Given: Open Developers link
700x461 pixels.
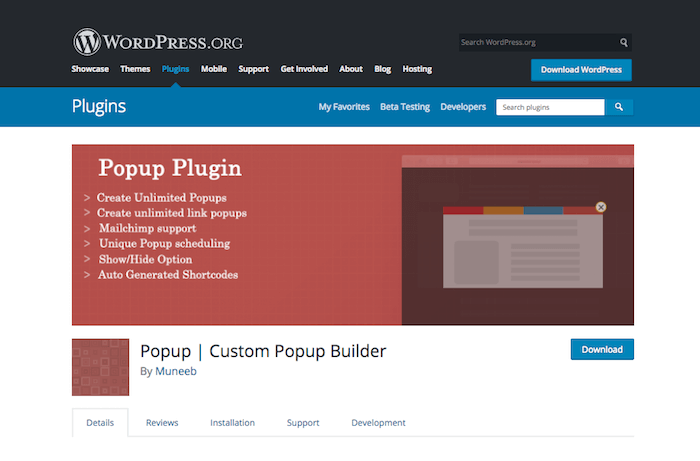Looking at the screenshot, I should point(463,107).
